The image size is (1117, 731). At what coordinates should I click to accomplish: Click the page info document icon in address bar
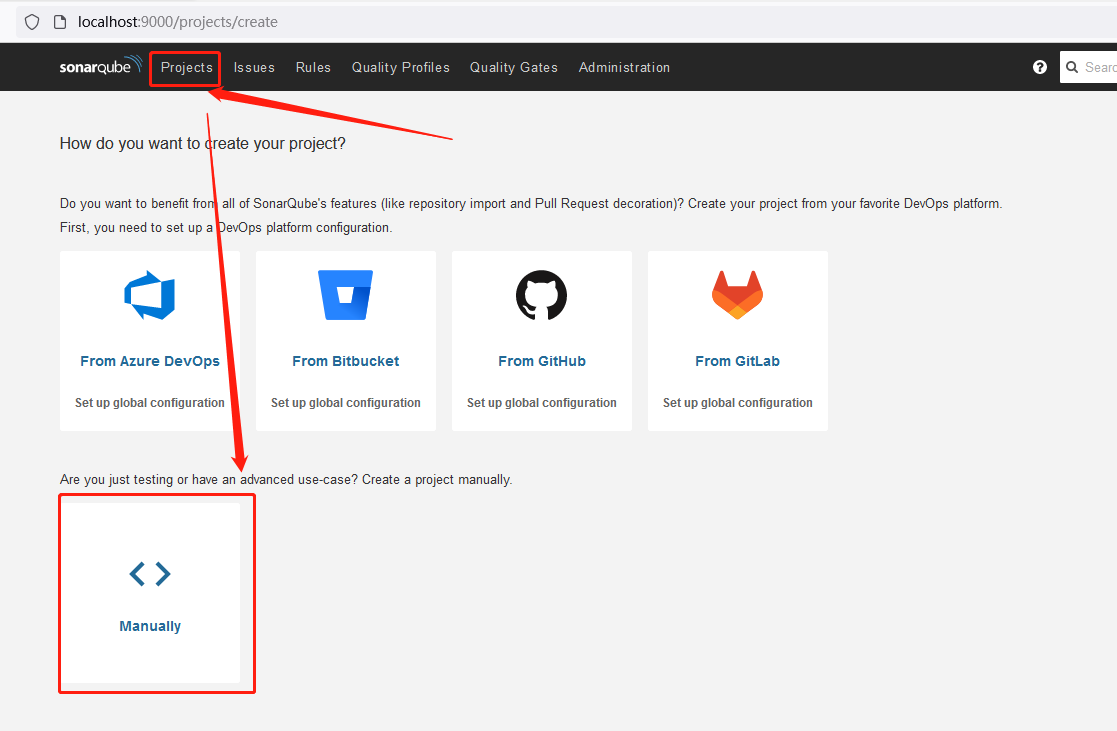61,22
